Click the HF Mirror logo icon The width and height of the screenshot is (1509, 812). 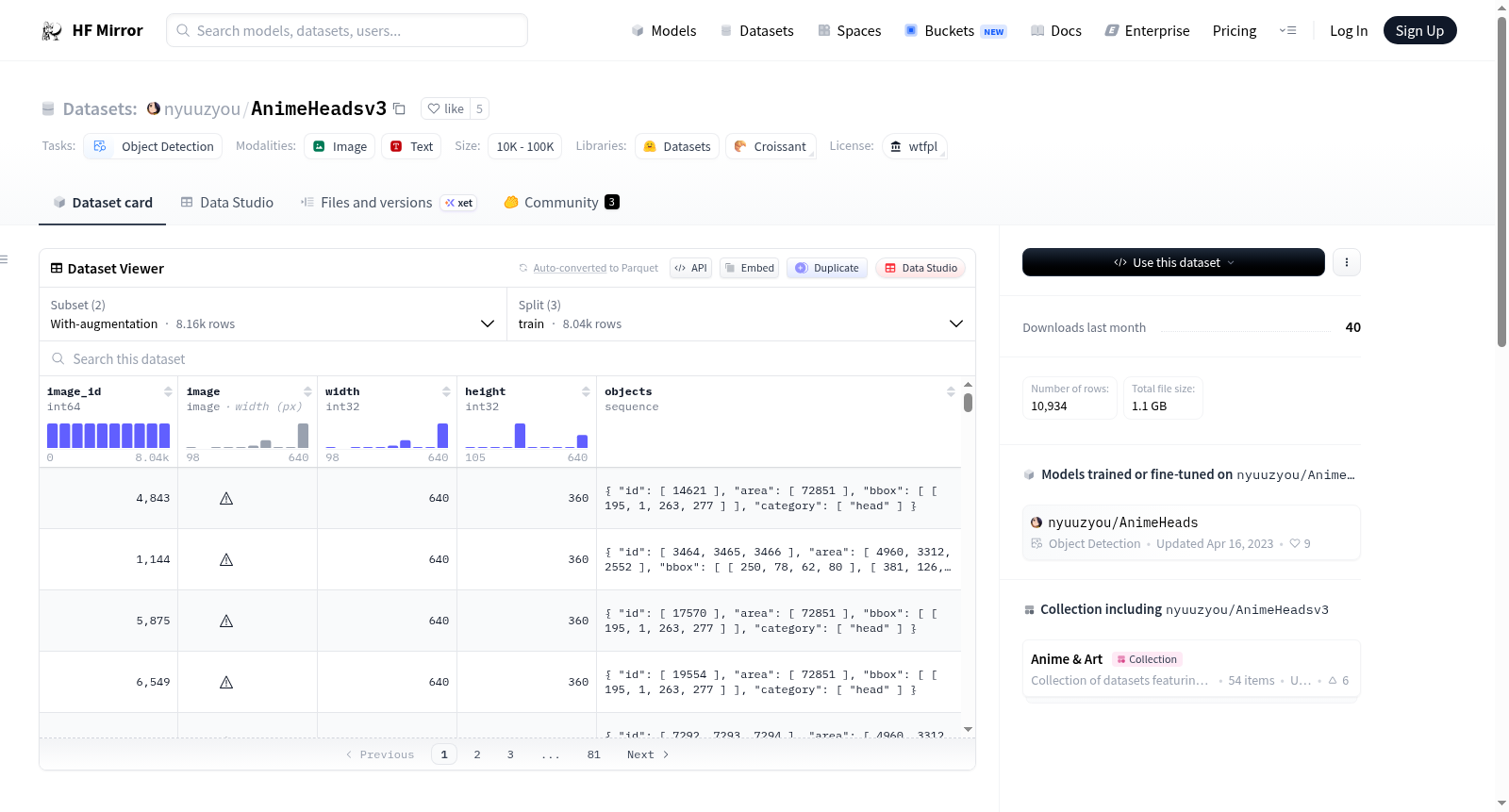pos(52,31)
